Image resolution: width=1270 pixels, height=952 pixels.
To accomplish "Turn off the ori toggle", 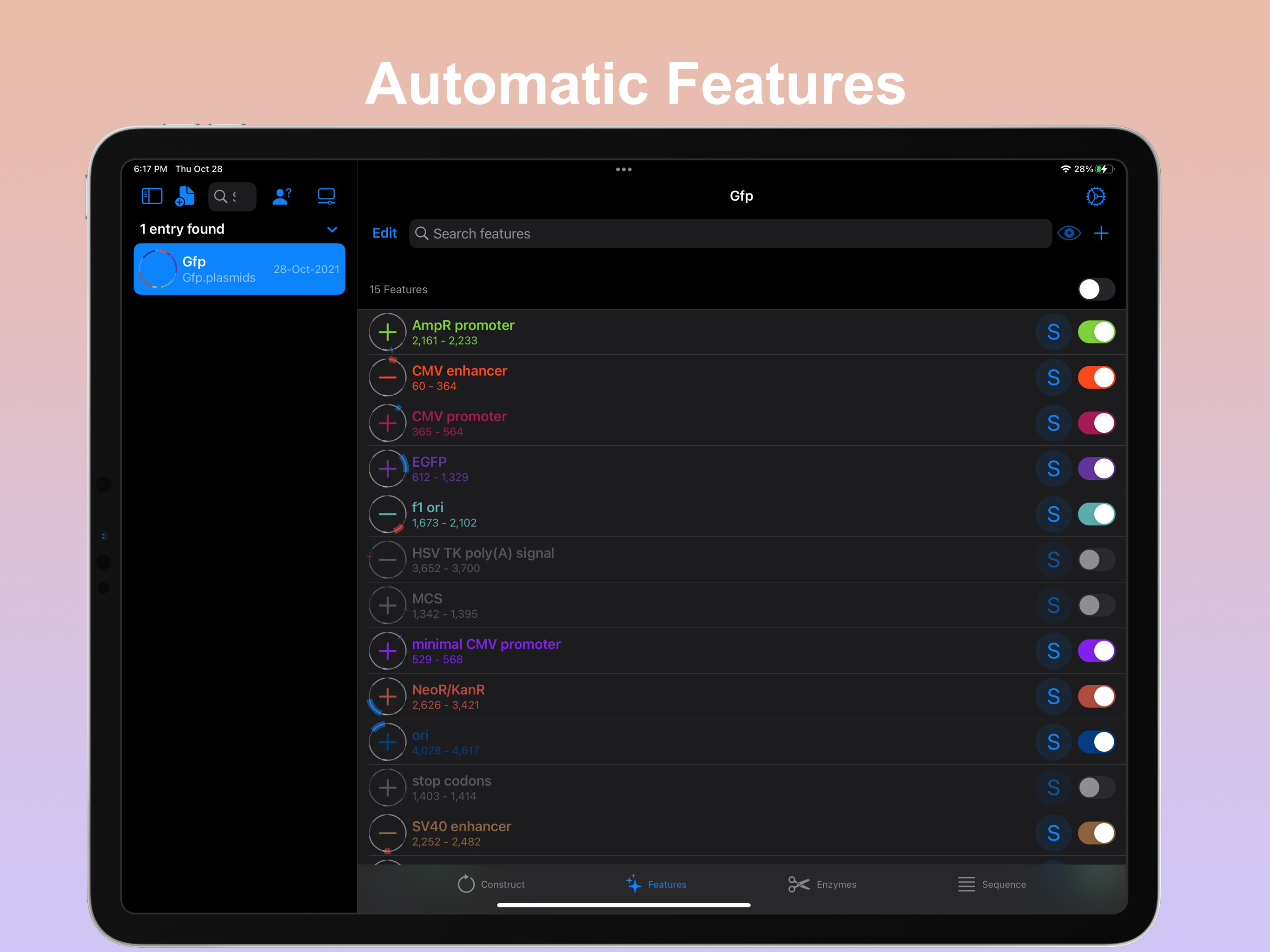I will click(1096, 742).
